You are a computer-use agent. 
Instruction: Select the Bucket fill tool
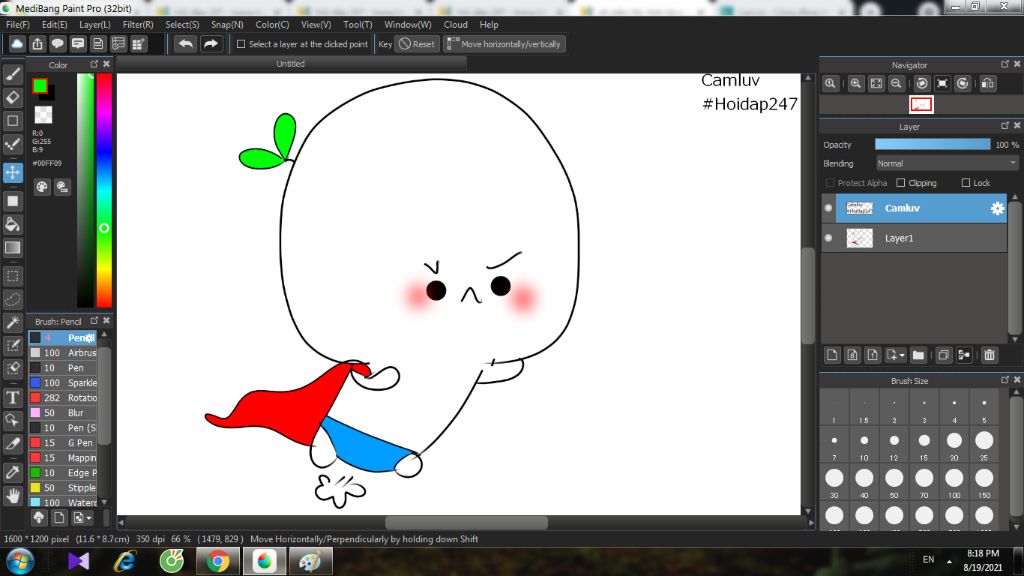coord(13,224)
